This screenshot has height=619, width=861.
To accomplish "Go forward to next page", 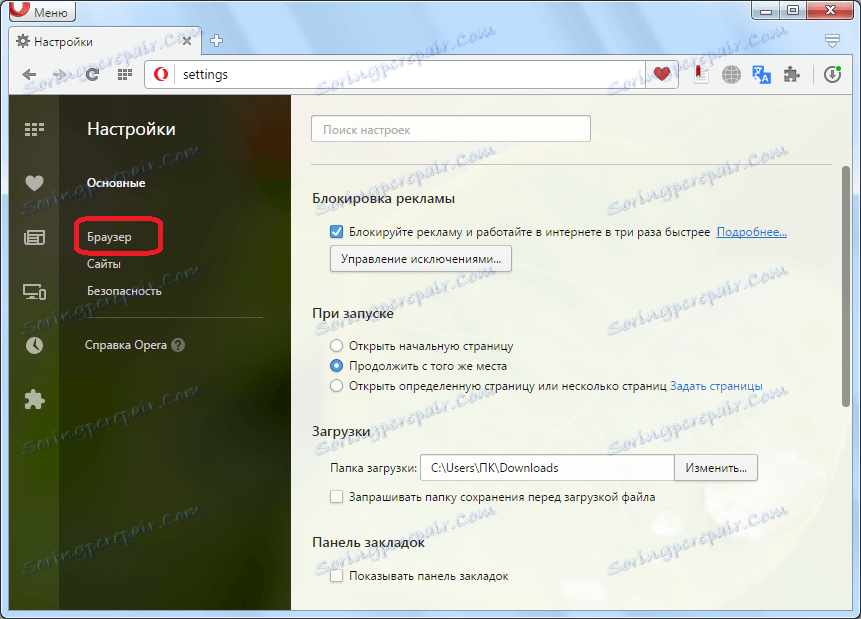I will coord(60,75).
